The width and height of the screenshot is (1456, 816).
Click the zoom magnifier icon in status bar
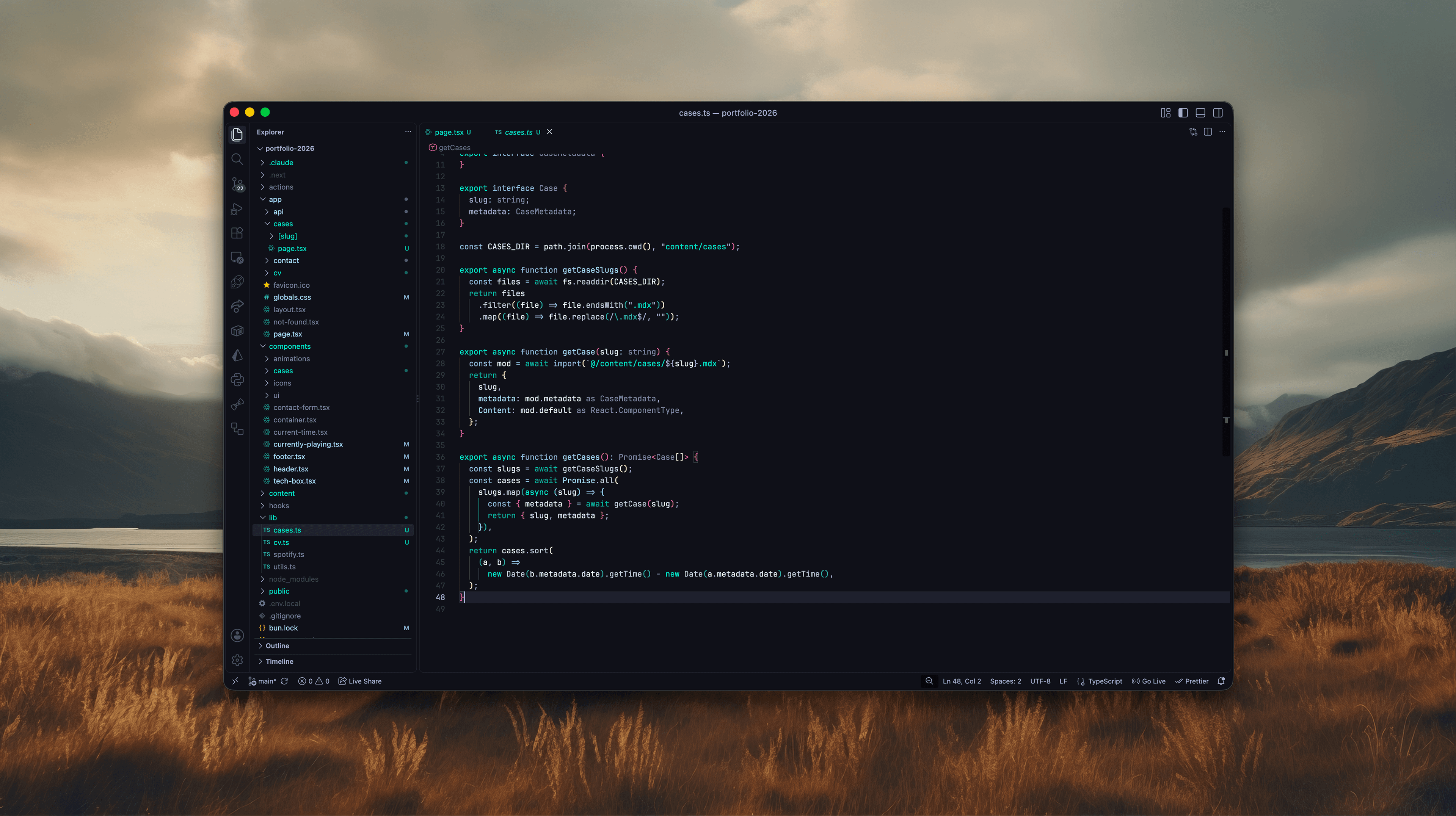tap(929, 681)
